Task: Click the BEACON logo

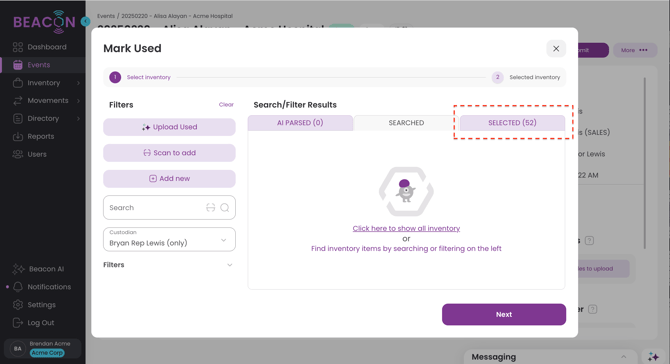Action: tap(44, 22)
